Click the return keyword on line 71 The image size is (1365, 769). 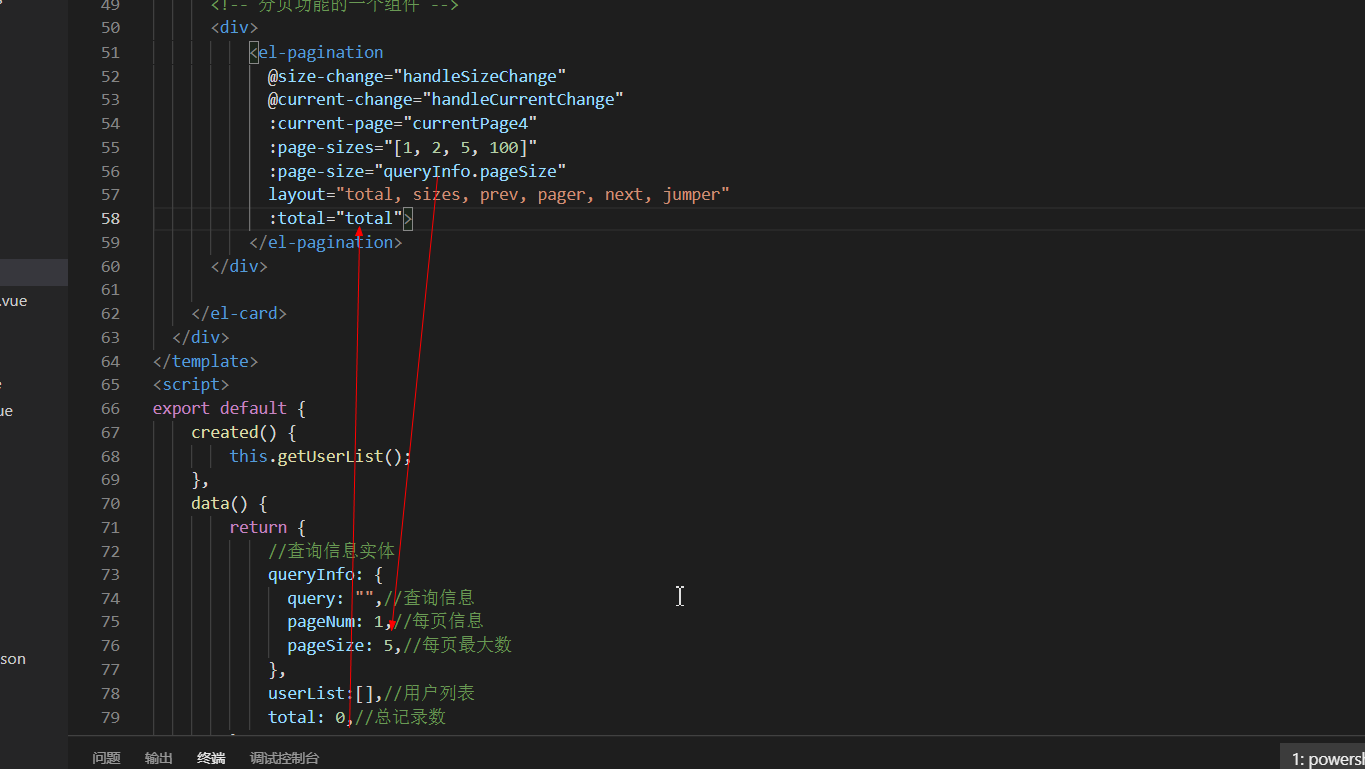pyautogui.click(x=258, y=527)
